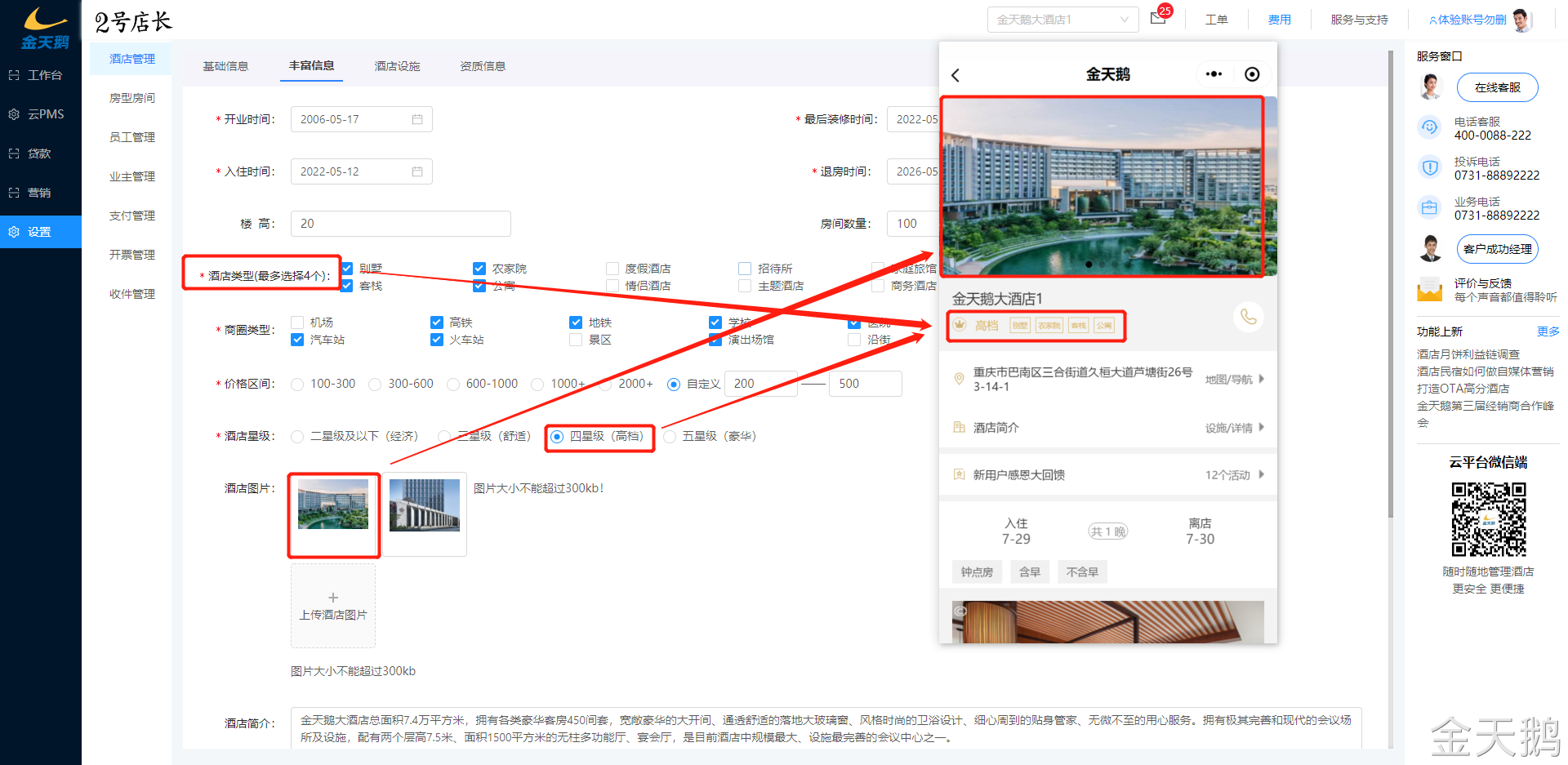Open the three-dot menu in phone preview
Viewport: 1568px width, 765px height.
point(1214,74)
